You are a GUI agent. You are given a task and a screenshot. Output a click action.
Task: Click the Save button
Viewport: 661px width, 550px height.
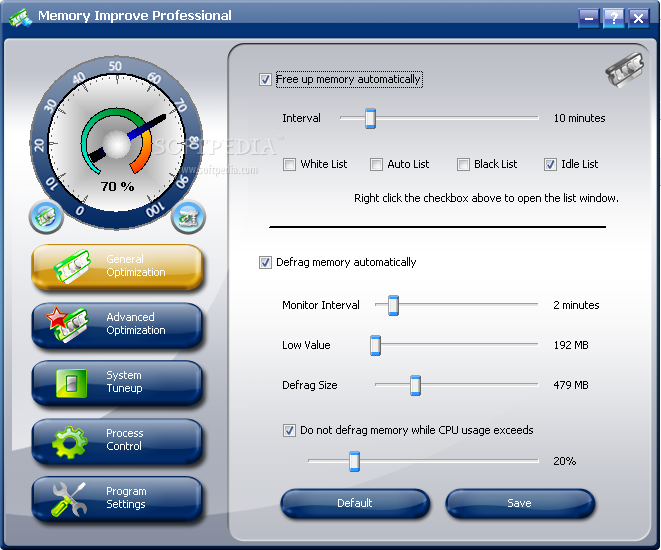[520, 503]
